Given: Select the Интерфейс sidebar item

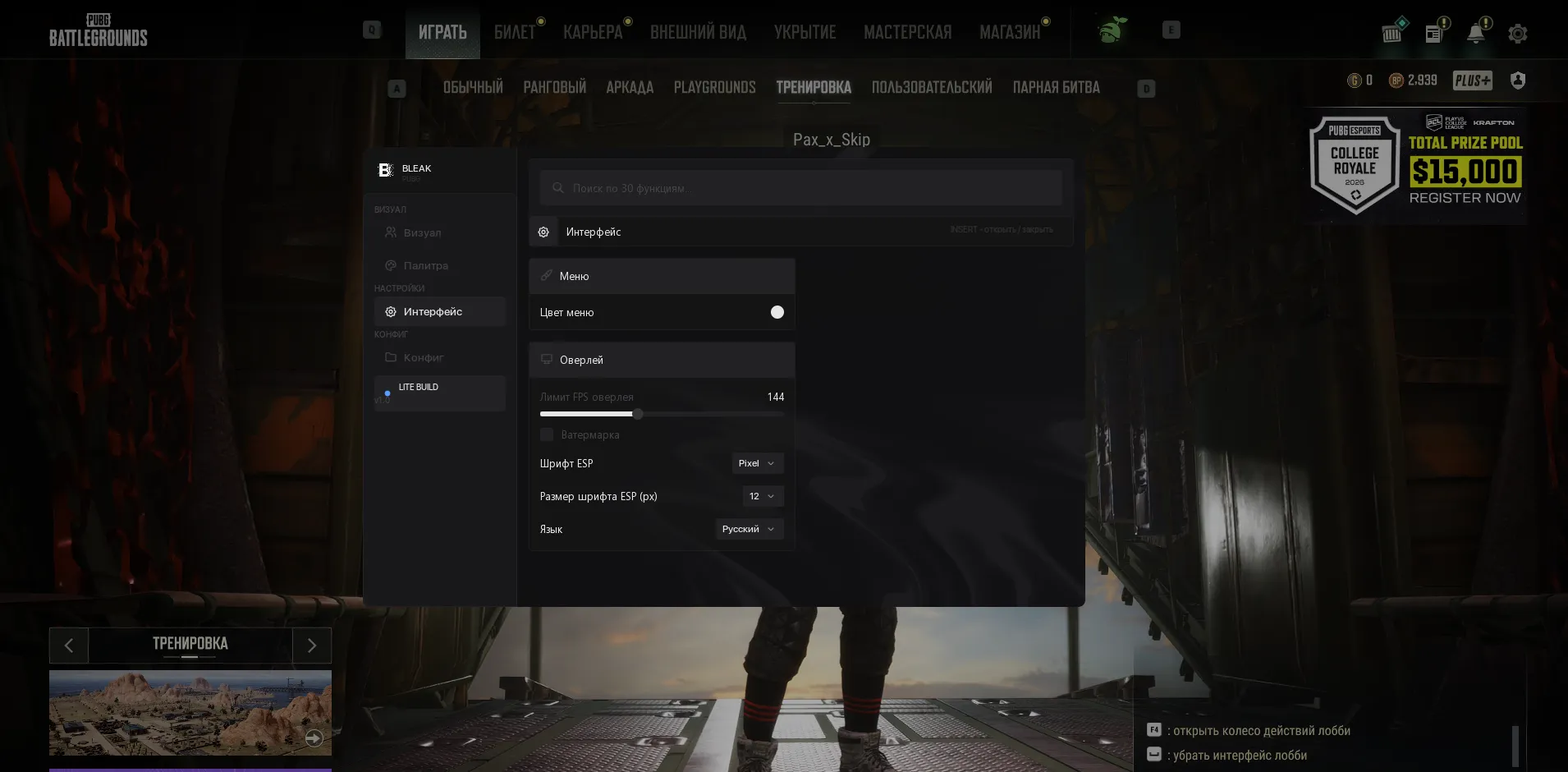Looking at the screenshot, I should (440, 311).
